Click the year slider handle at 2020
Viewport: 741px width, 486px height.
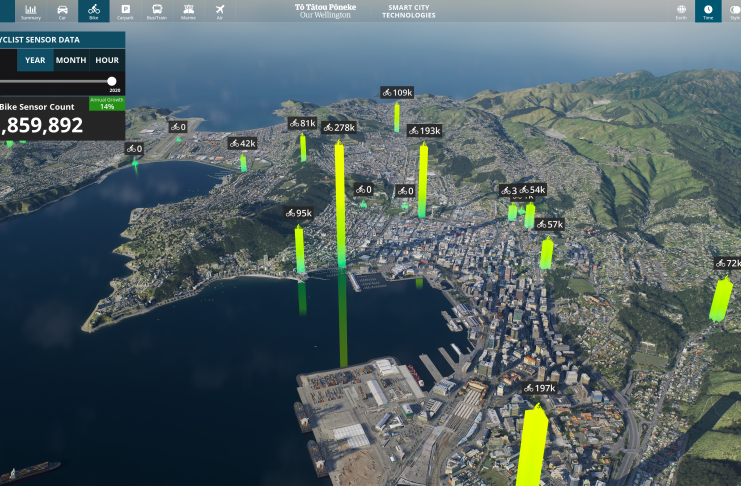coord(112,81)
